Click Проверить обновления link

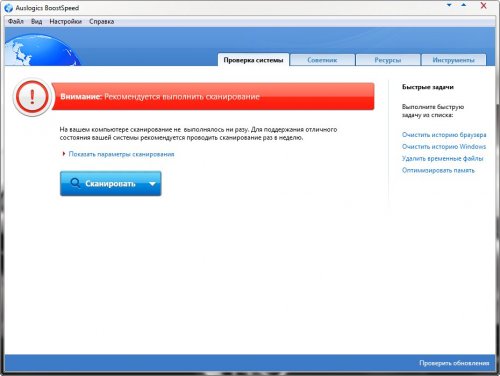(454, 363)
